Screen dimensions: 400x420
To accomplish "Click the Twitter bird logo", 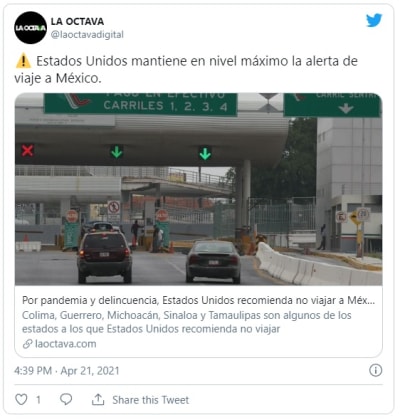I will click(374, 21).
